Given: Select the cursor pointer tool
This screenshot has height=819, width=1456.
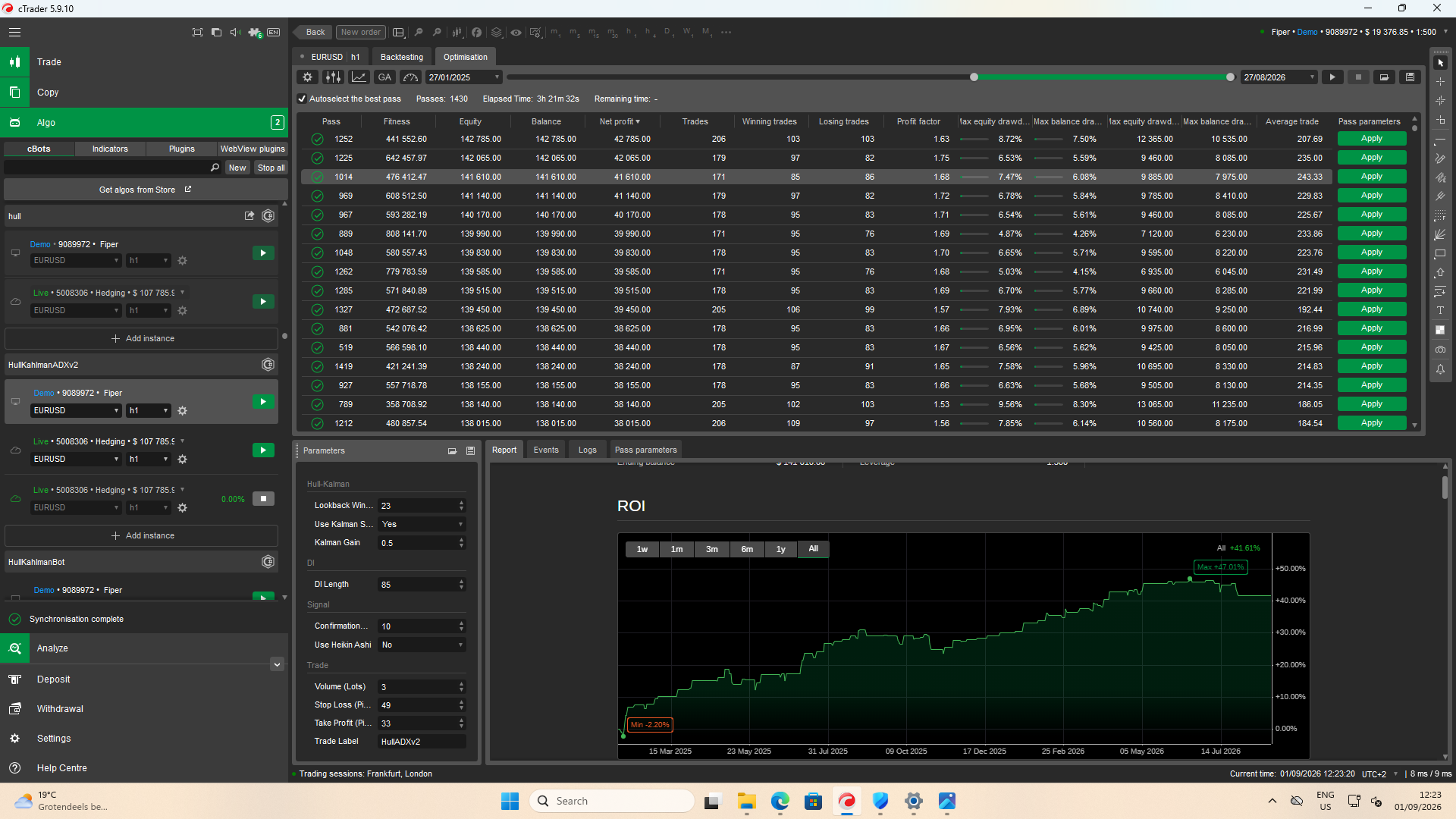Looking at the screenshot, I should (1441, 63).
